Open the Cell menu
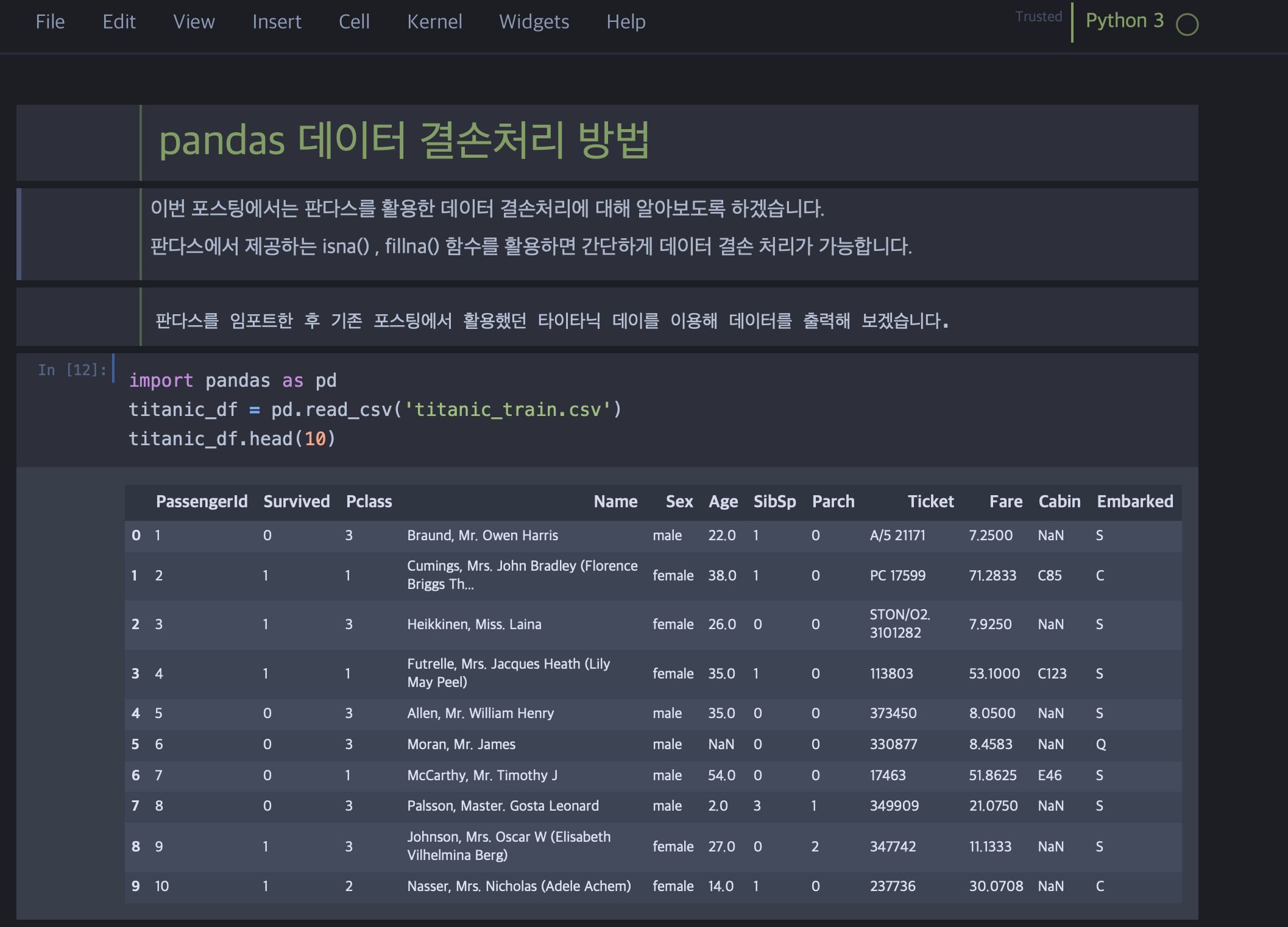This screenshot has height=927, width=1288. click(x=354, y=22)
